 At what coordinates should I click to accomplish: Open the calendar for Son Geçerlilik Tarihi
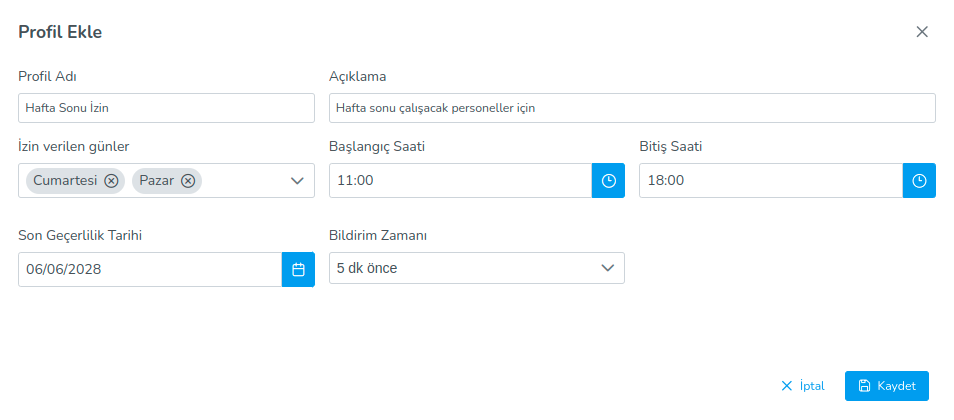click(298, 269)
